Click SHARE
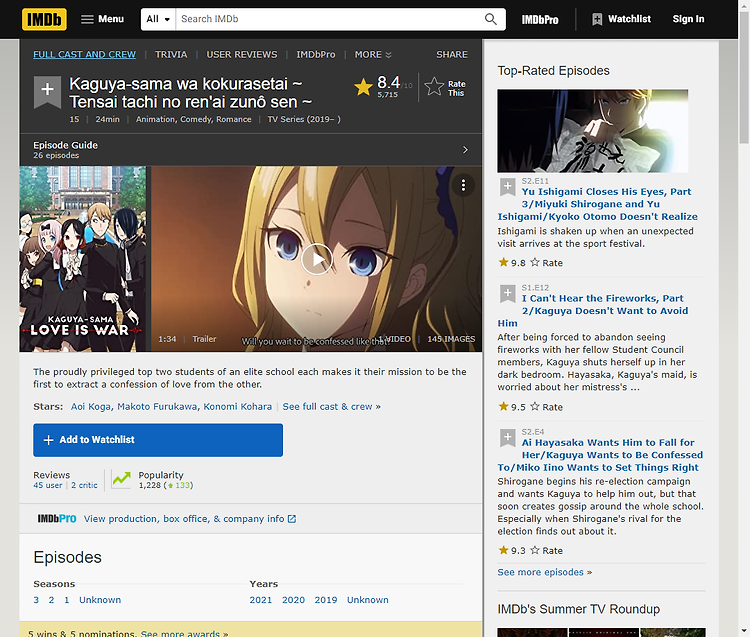Screen dimensions: 750x637 pyautogui.click(x=452, y=55)
